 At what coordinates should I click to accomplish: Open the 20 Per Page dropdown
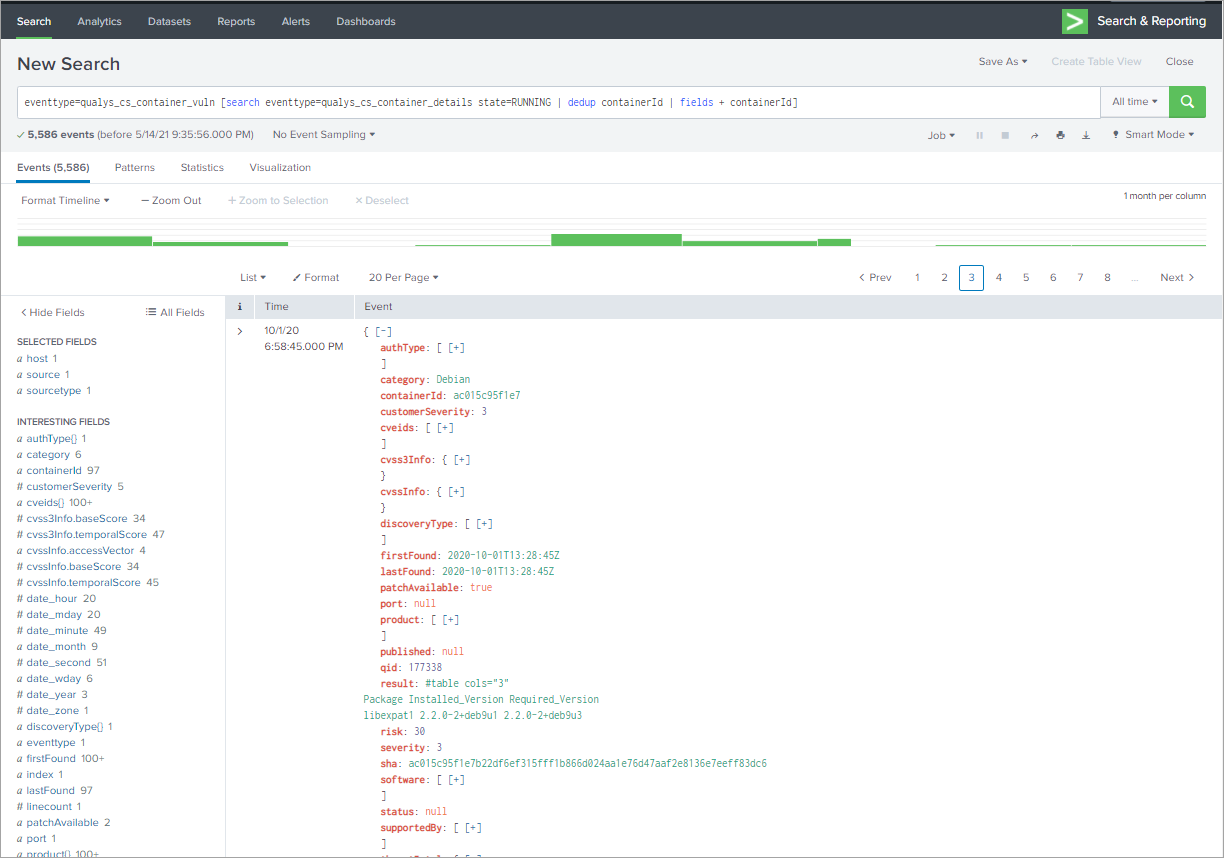[x=403, y=277]
